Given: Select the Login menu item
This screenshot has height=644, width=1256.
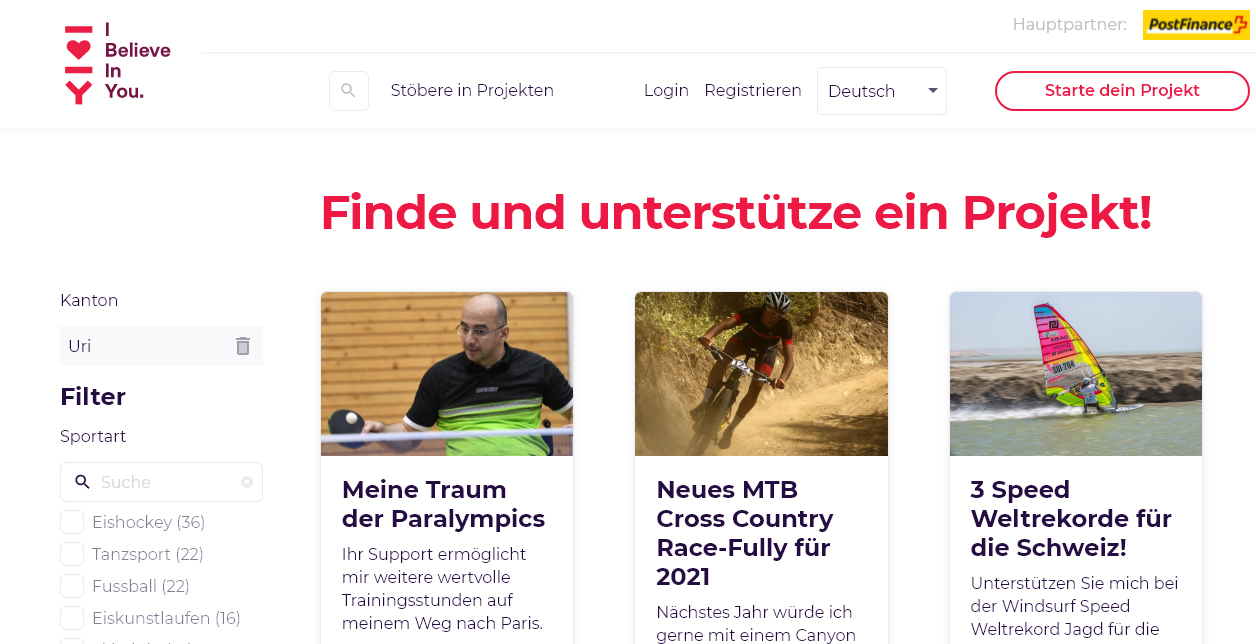Looking at the screenshot, I should [x=666, y=91].
